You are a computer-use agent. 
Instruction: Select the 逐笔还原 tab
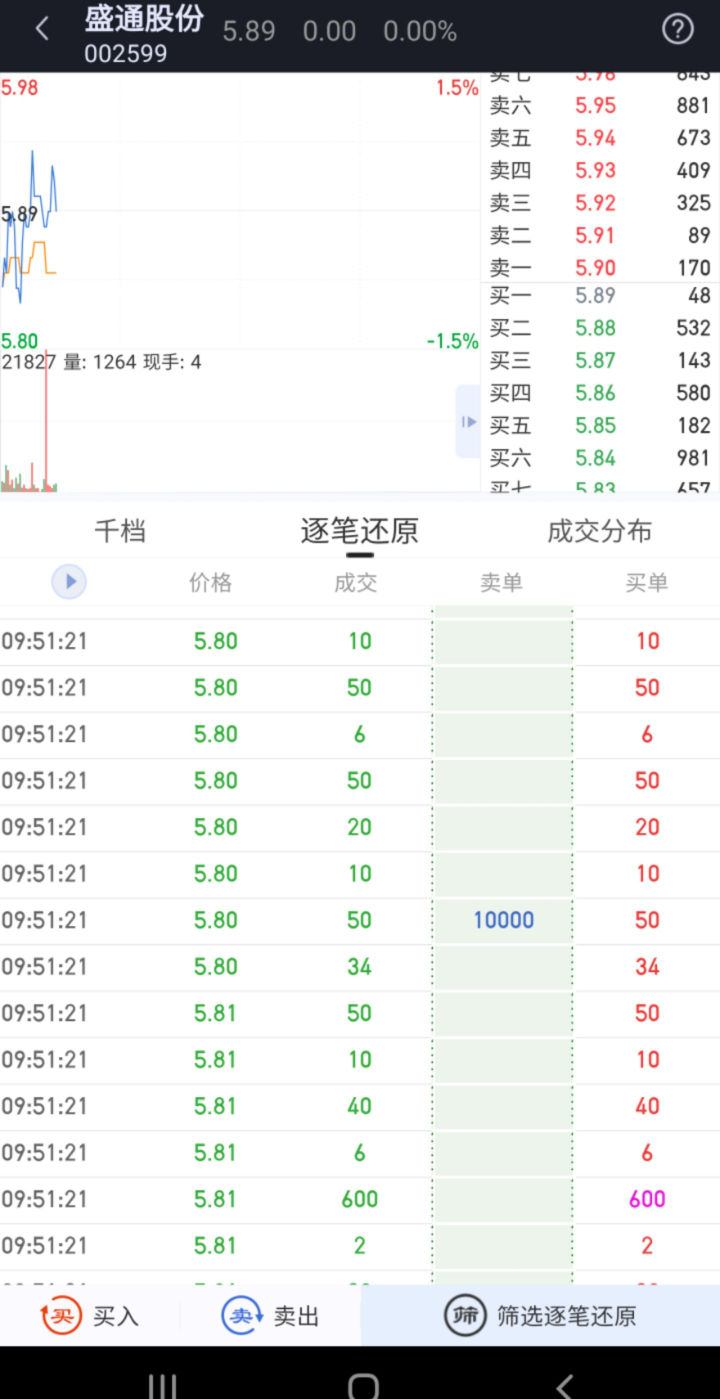359,531
